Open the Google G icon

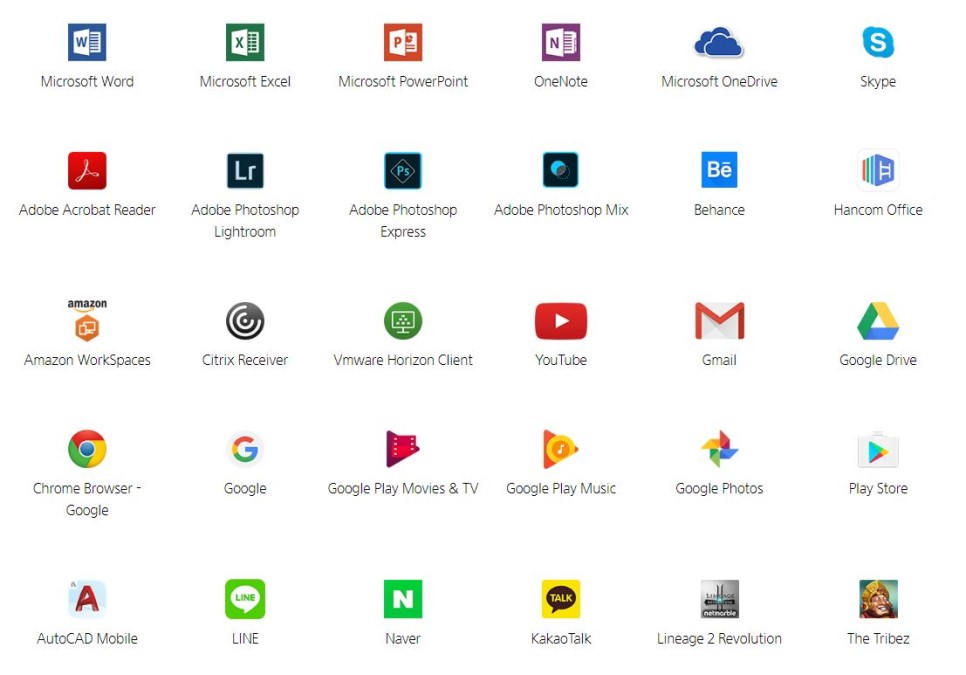click(245, 449)
